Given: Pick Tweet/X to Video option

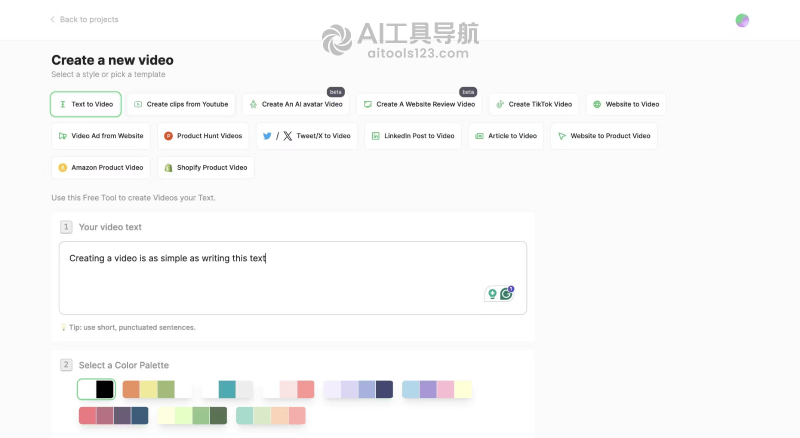Looking at the screenshot, I should pos(307,136).
